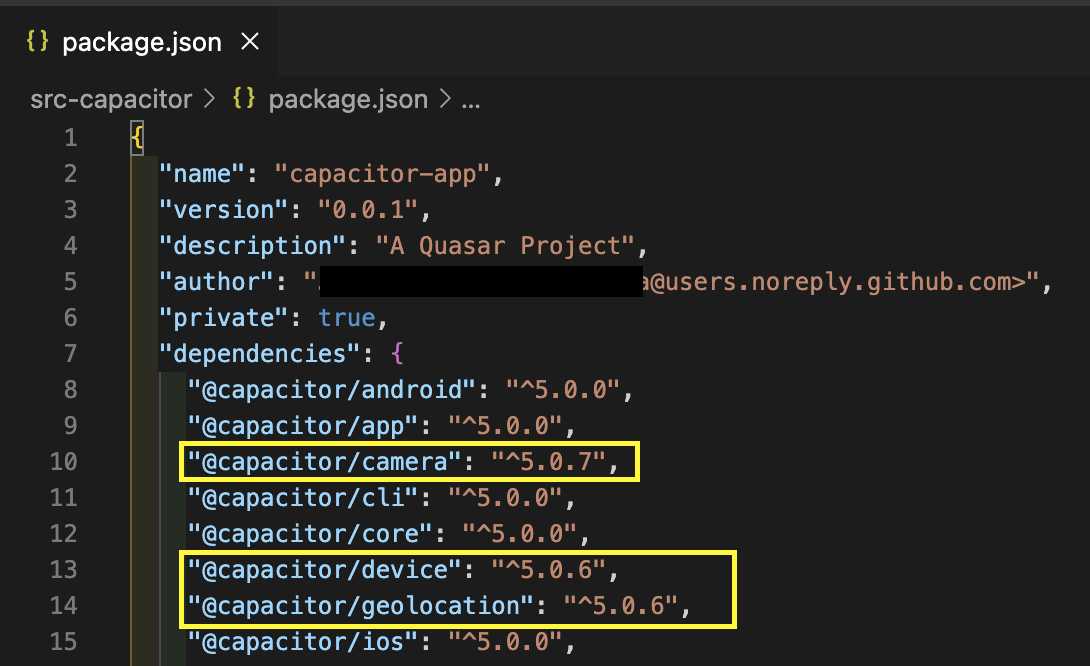Image resolution: width=1090 pixels, height=666 pixels.
Task: Click the JSON braces icon in the breadcrumb
Action: (244, 98)
